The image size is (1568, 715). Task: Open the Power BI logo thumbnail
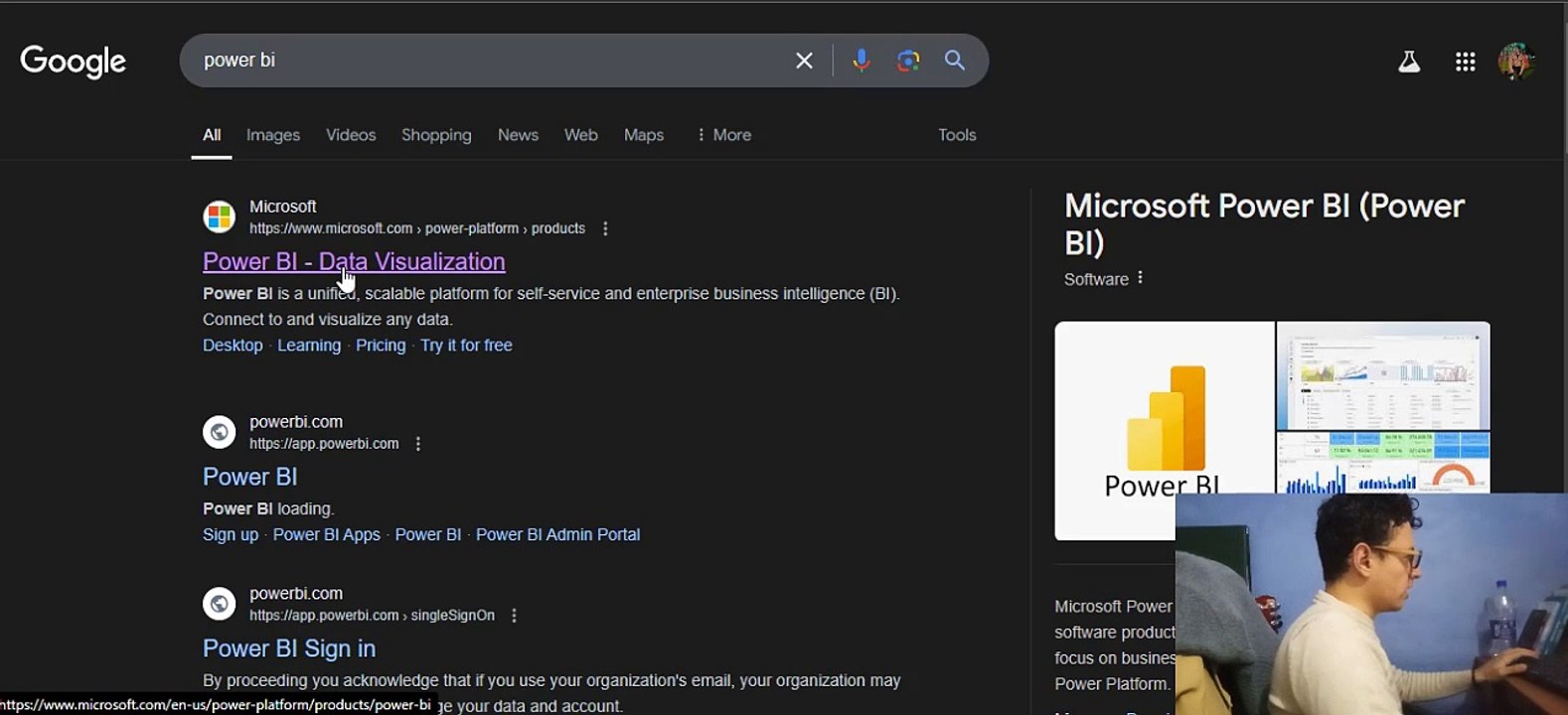tap(1165, 431)
